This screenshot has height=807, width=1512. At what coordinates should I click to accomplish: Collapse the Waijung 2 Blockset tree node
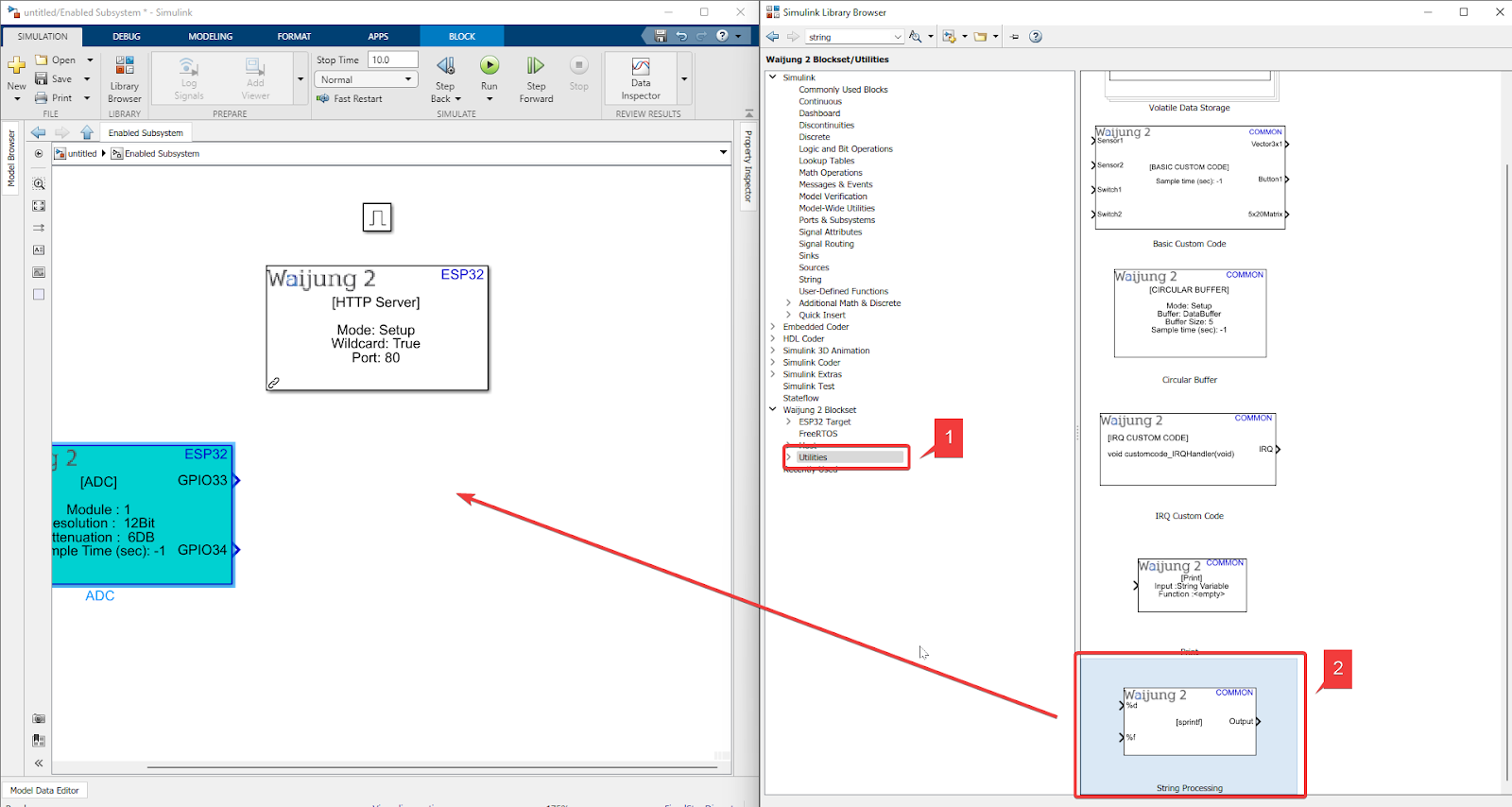tap(773, 409)
